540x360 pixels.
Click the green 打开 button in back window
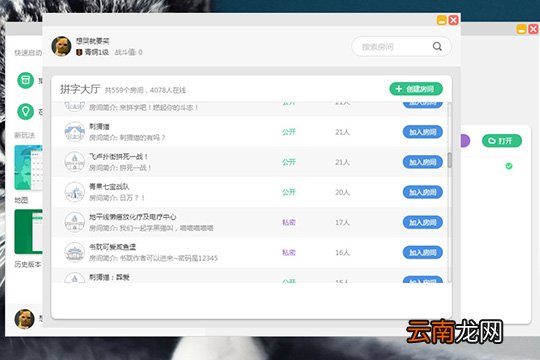tap(502, 141)
